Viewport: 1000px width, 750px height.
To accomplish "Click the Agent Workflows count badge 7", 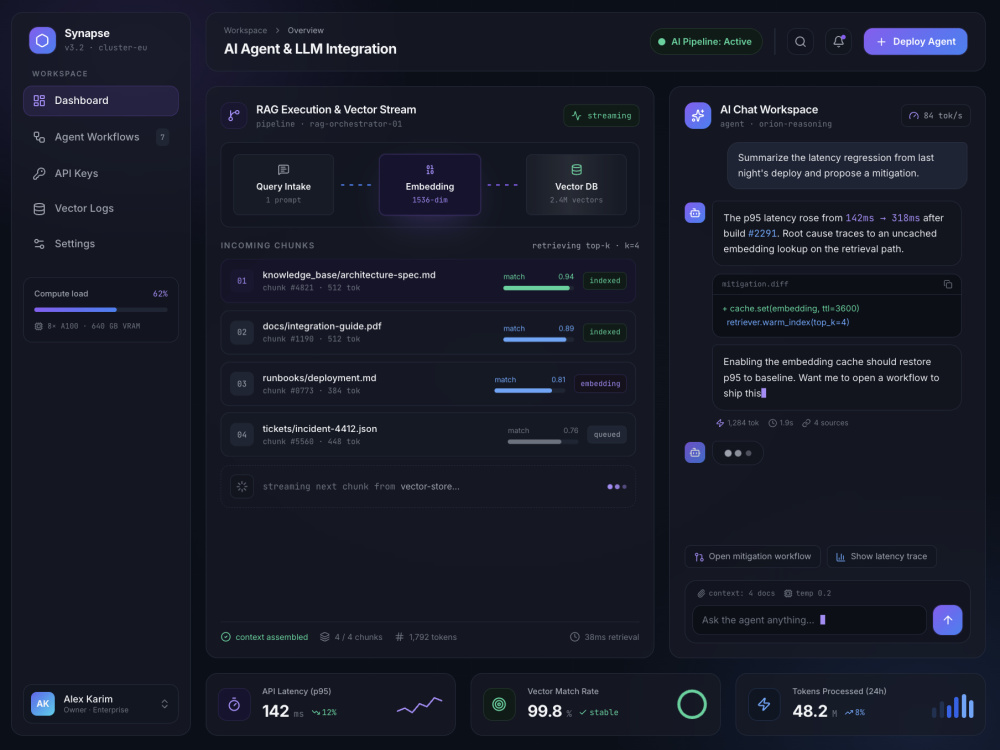I will coord(163,137).
